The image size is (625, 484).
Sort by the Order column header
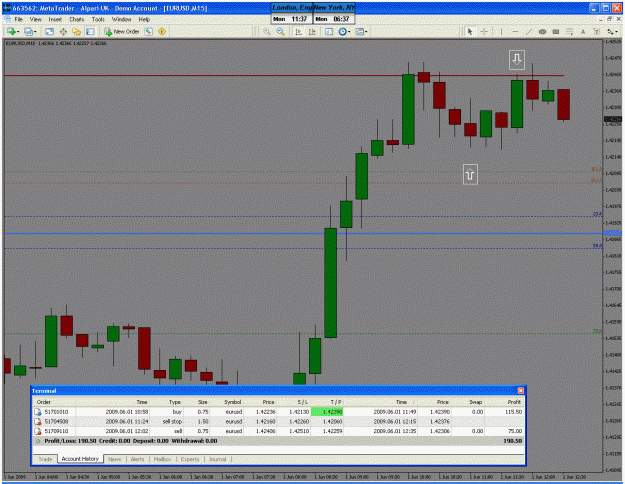[x=44, y=402]
